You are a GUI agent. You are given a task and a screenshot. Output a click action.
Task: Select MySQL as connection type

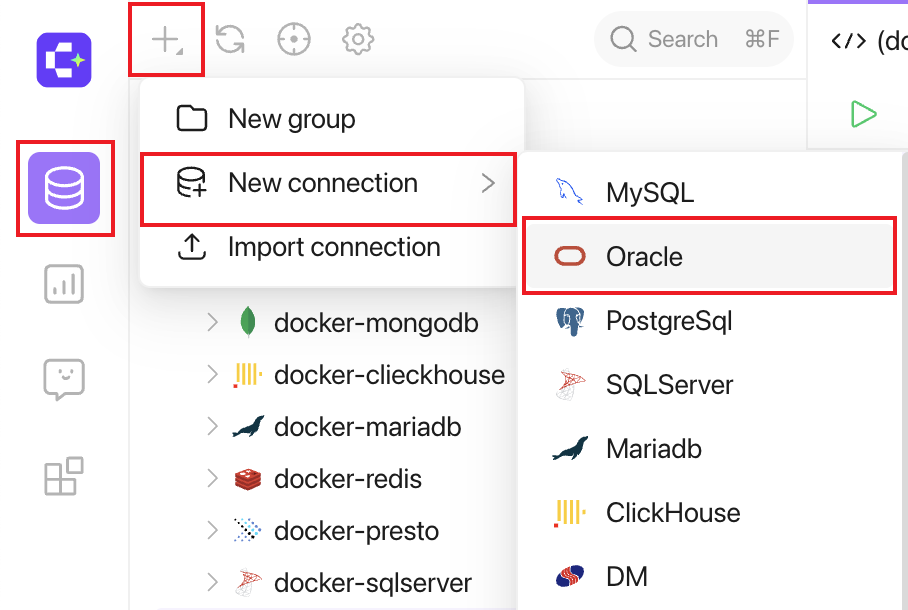pyautogui.click(x=709, y=192)
